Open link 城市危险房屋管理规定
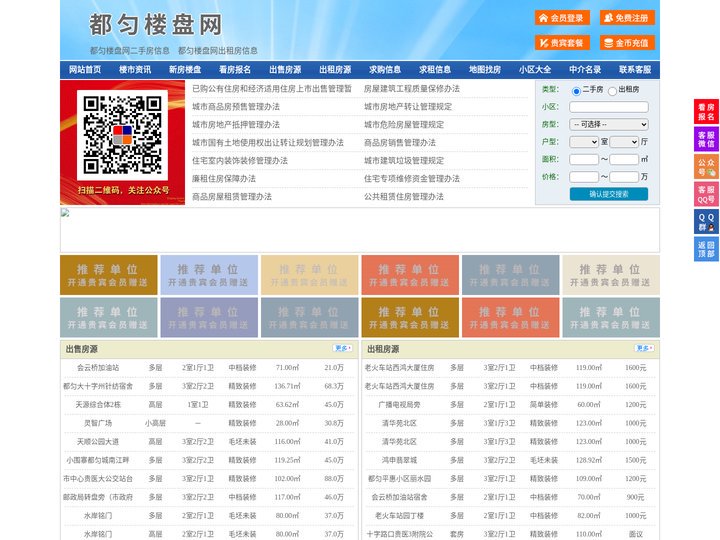Viewport: 720px width, 540px height. pyautogui.click(x=404, y=124)
